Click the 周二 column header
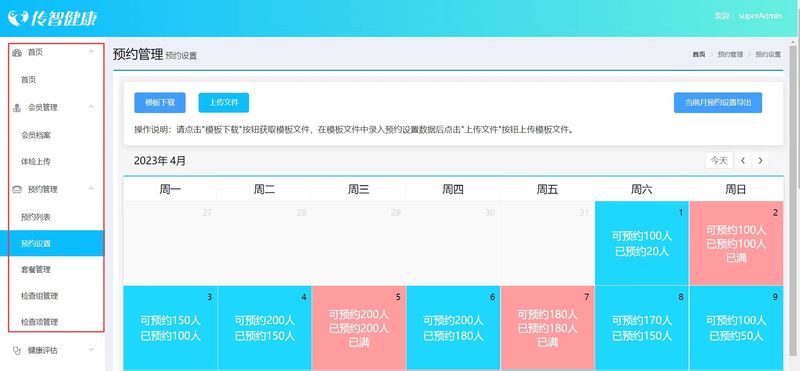 coord(264,190)
